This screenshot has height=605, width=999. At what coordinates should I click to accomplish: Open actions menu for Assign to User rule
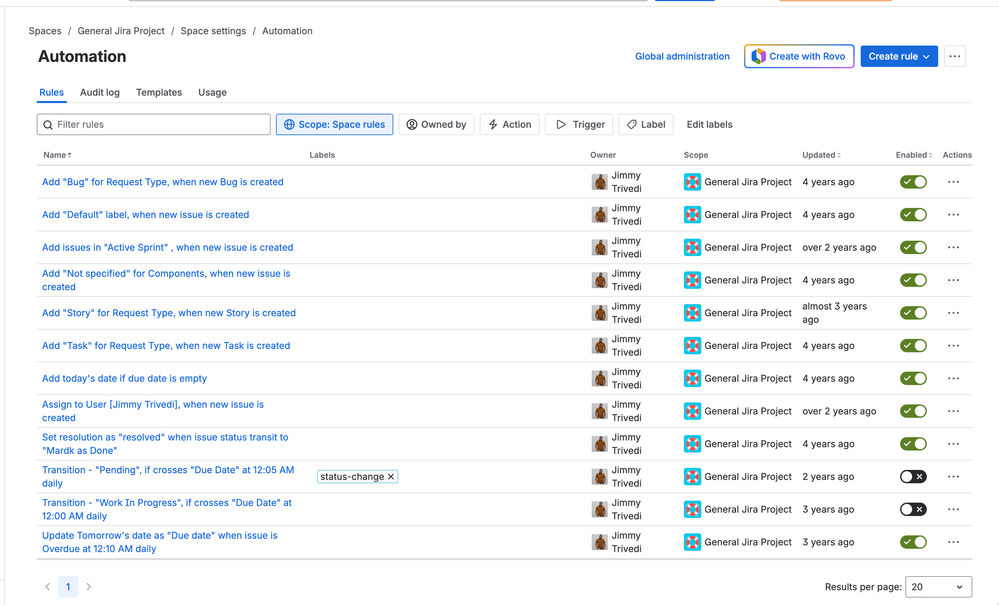tap(953, 411)
